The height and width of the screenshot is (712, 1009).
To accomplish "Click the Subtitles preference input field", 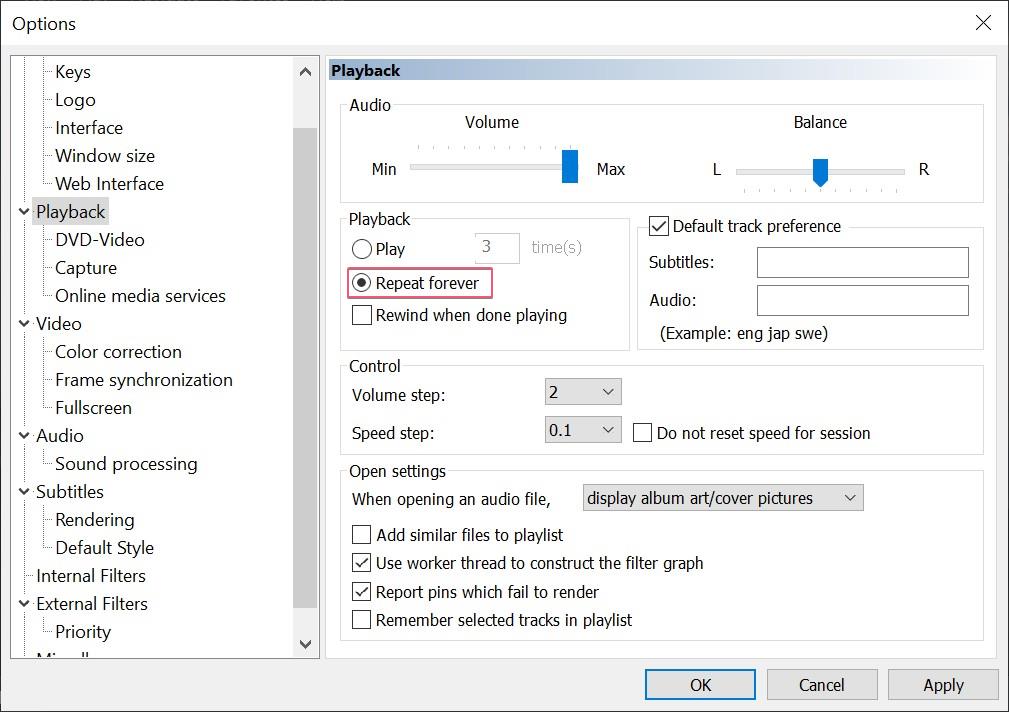I will (861, 262).
